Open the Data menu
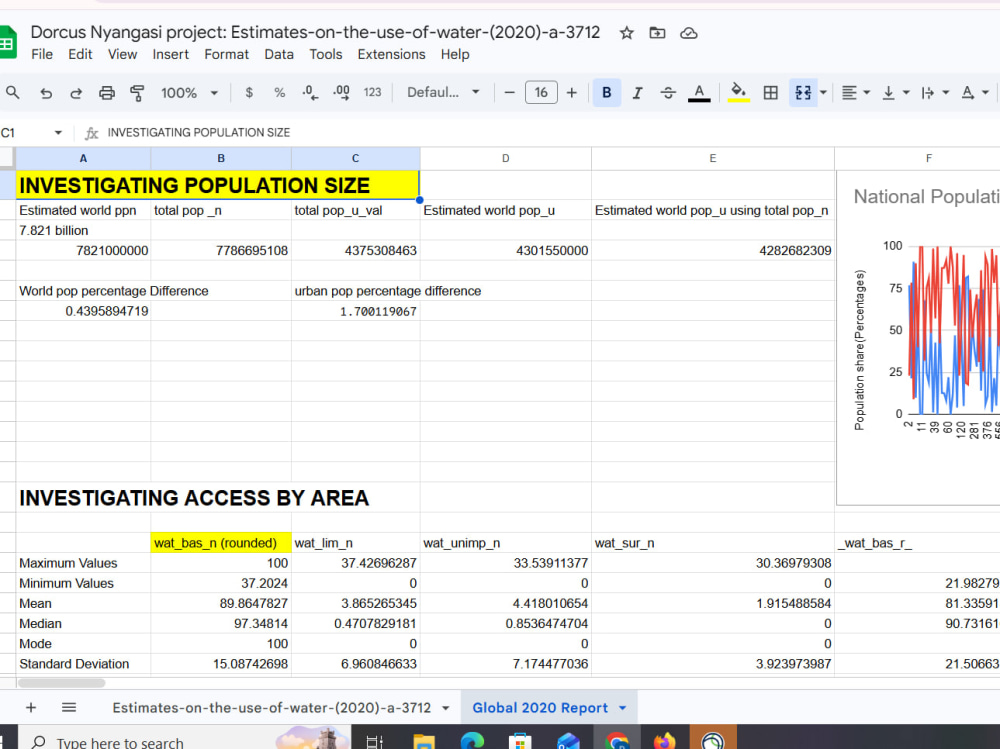This screenshot has width=1000, height=749. [x=279, y=54]
